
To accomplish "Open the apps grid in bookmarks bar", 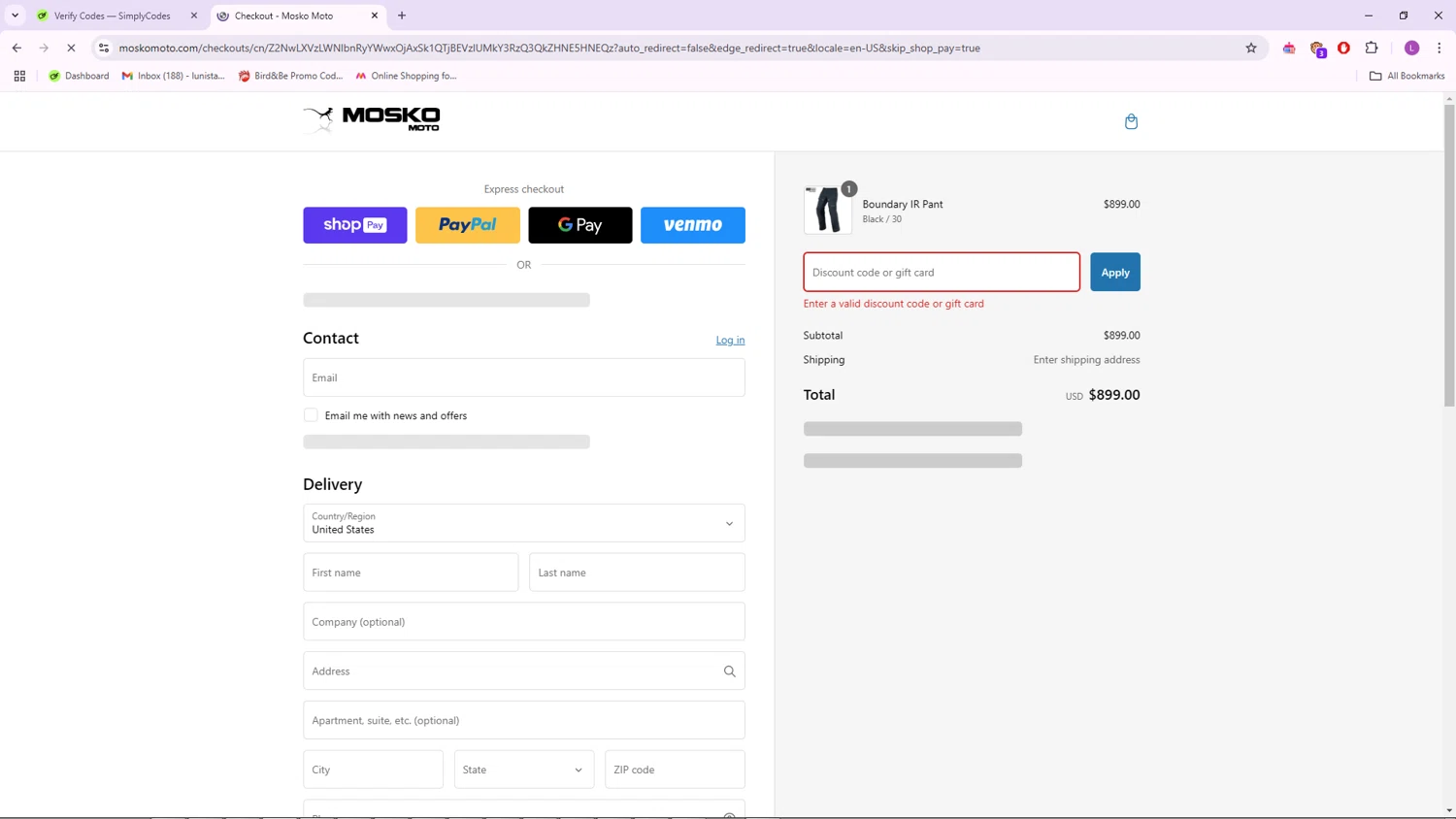I will (x=19, y=76).
